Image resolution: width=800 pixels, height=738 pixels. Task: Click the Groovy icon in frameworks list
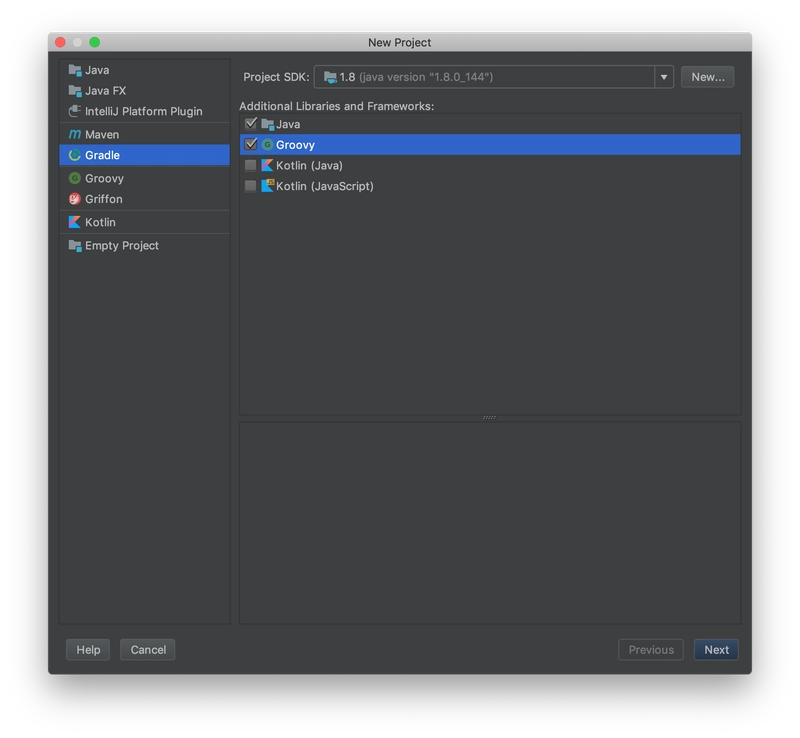pyautogui.click(x=267, y=145)
